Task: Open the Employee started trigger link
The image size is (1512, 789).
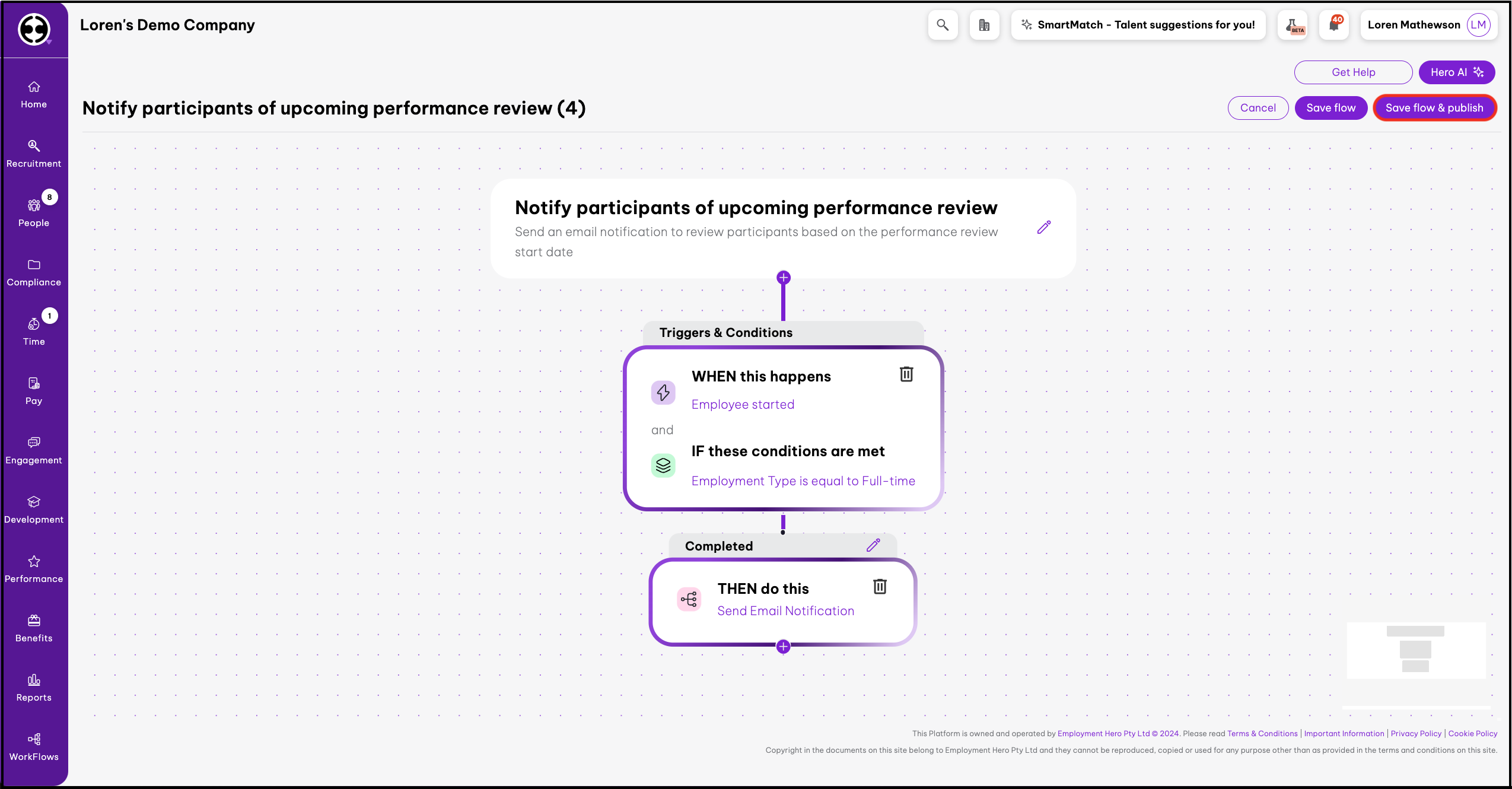Action: pos(743,405)
